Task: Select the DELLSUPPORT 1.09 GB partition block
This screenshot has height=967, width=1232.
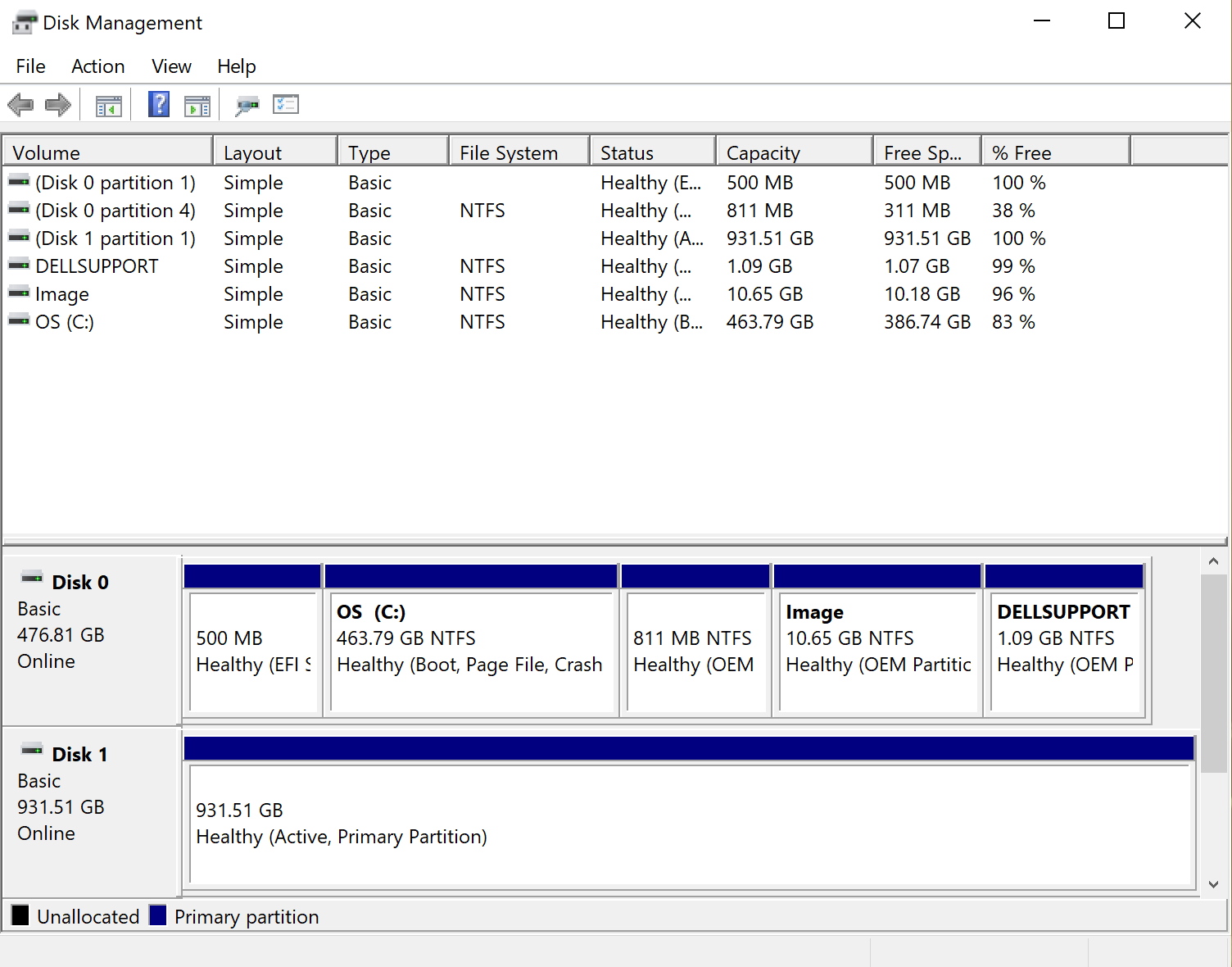Action: click(x=1064, y=641)
